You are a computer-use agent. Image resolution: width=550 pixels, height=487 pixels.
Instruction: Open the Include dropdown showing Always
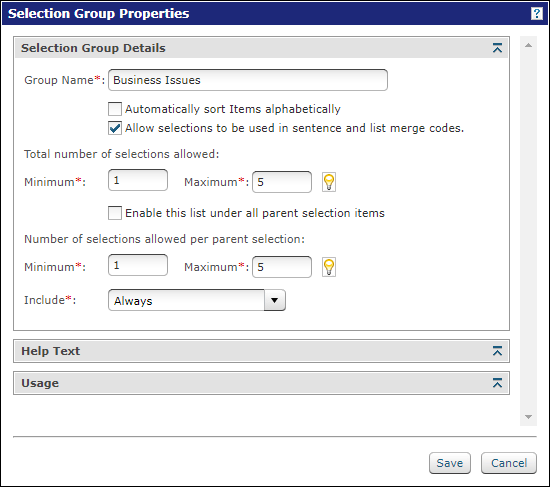[x=197, y=300]
